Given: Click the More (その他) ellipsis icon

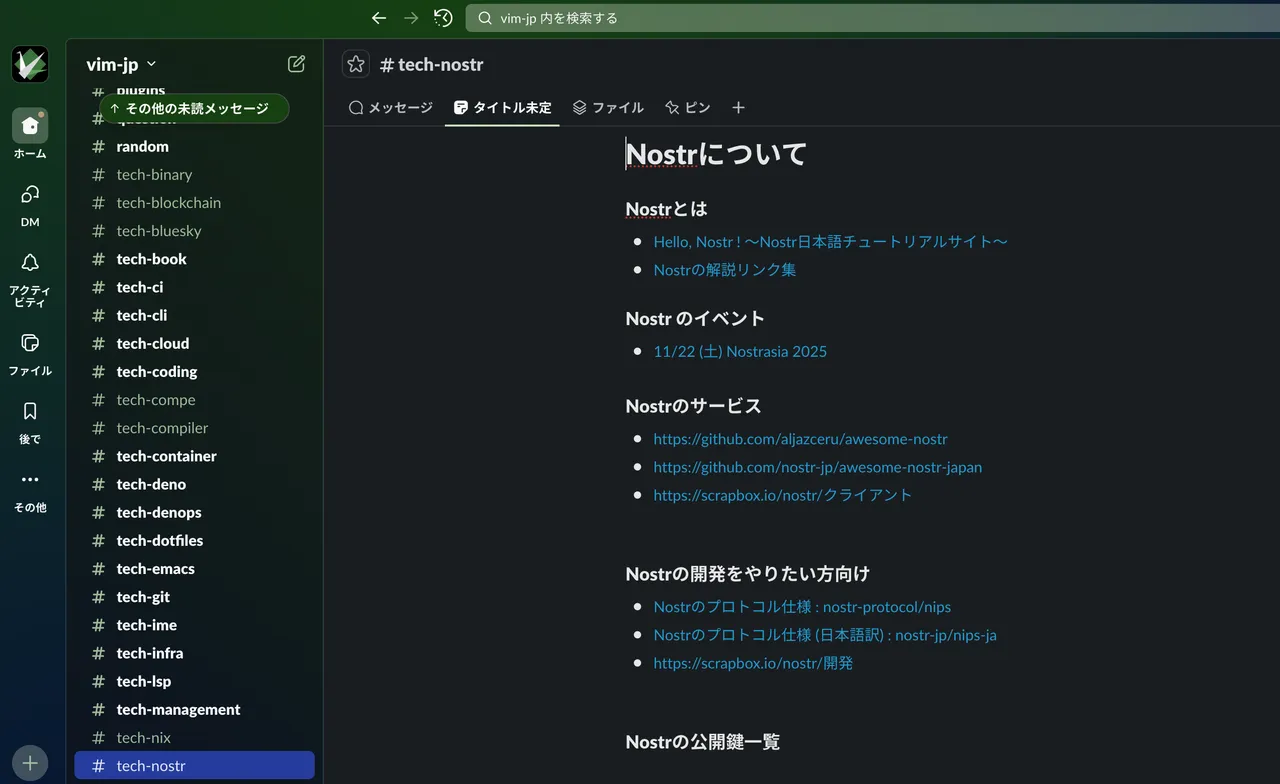Looking at the screenshot, I should point(30,480).
